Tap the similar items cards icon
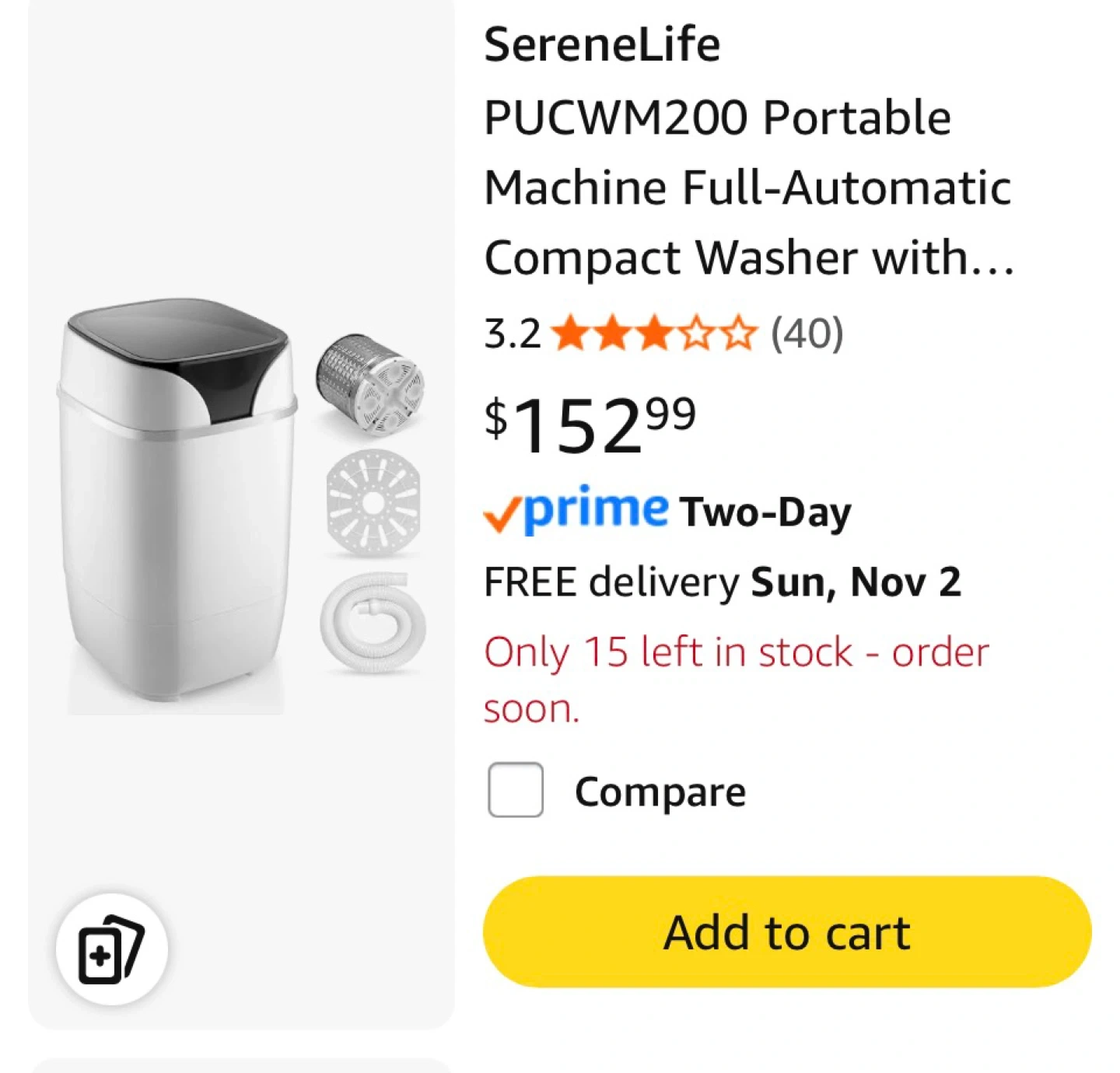1120x1073 pixels. coord(111,949)
